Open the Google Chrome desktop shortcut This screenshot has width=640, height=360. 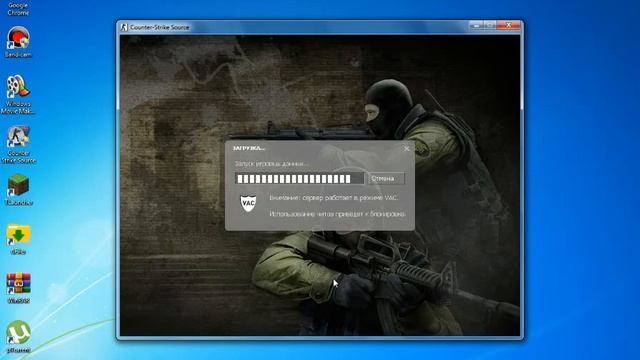[18, 8]
